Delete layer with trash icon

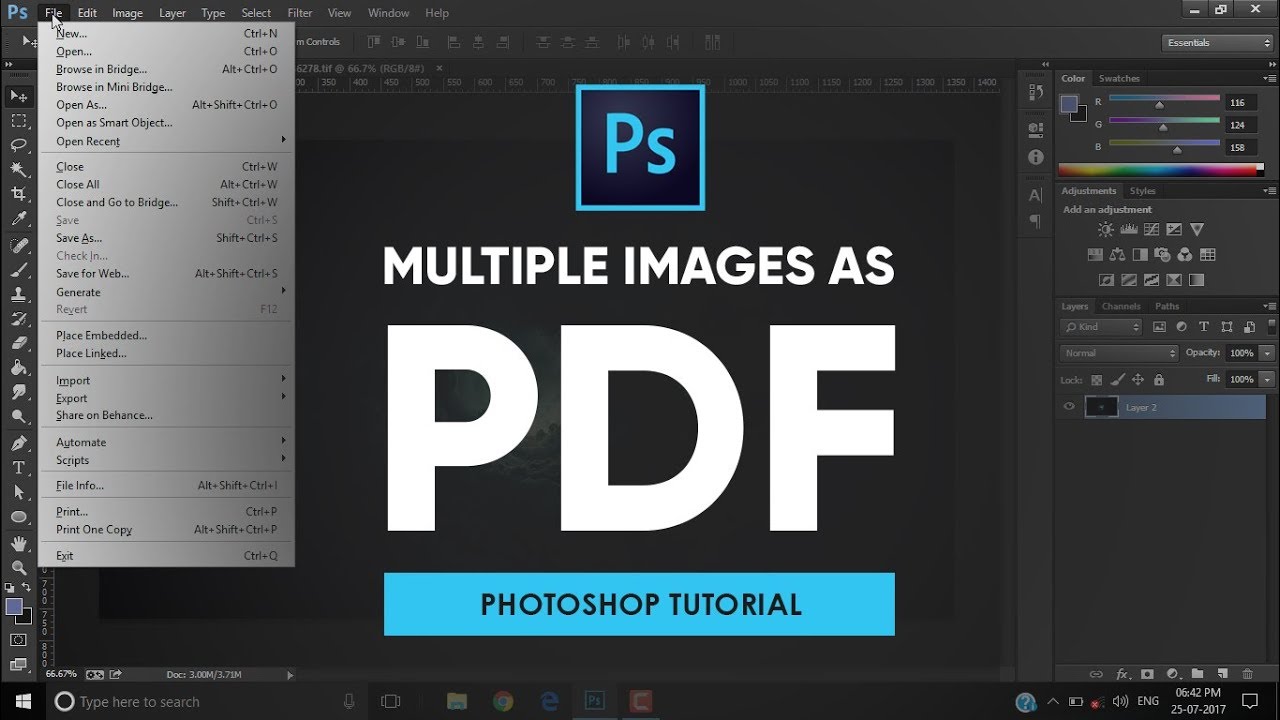point(1247,674)
